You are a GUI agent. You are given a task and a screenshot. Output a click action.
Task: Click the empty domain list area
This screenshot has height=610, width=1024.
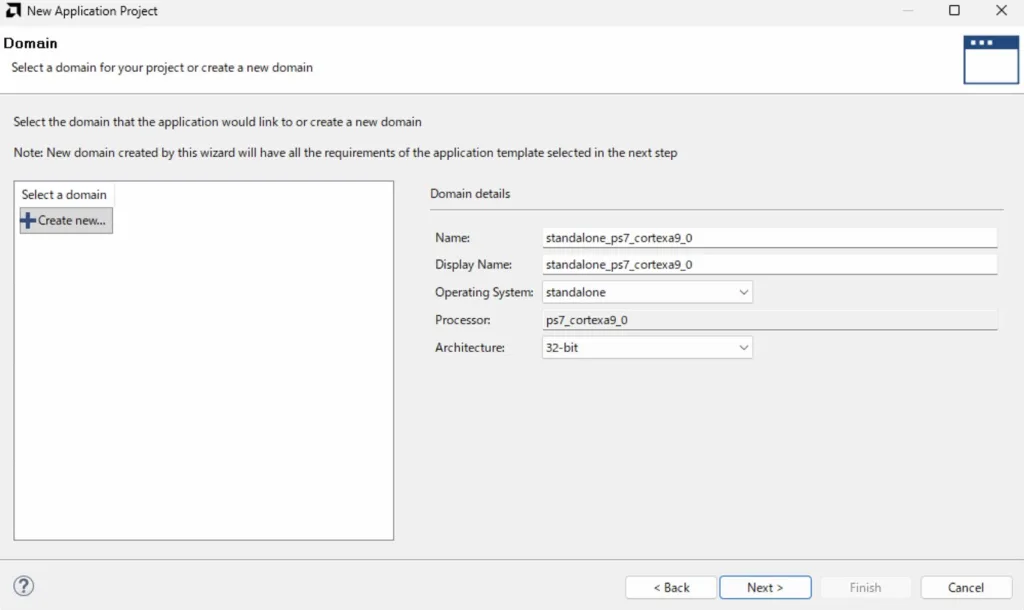click(x=203, y=390)
